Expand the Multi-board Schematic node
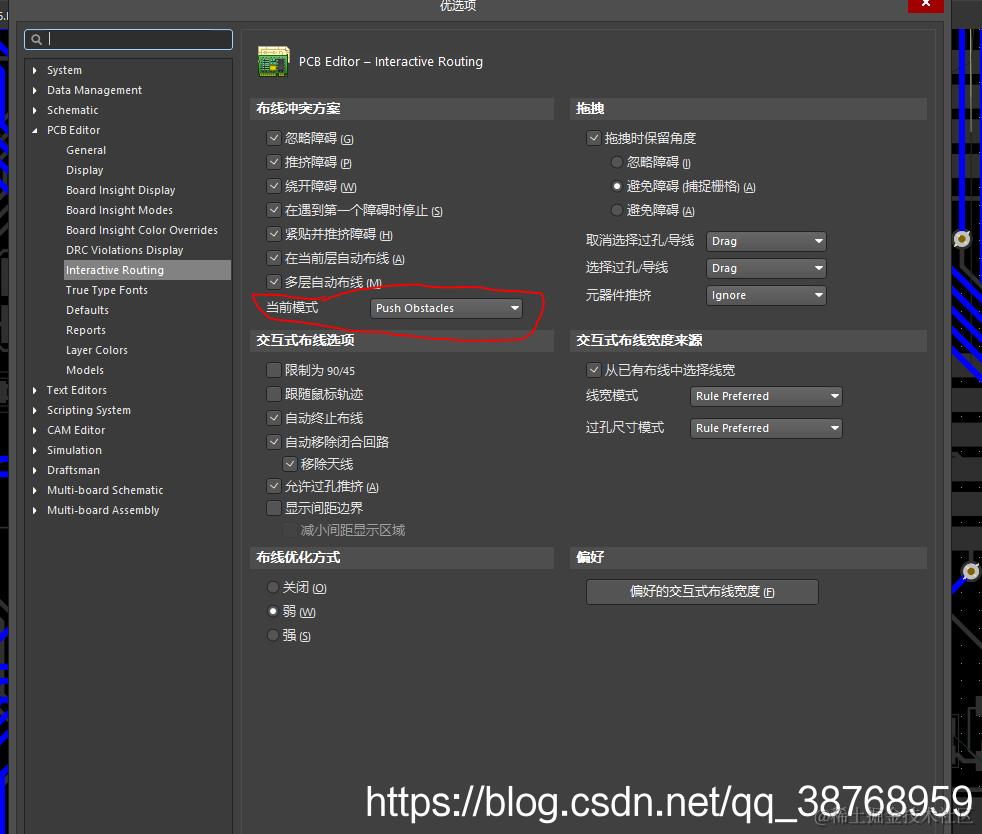 point(34,490)
